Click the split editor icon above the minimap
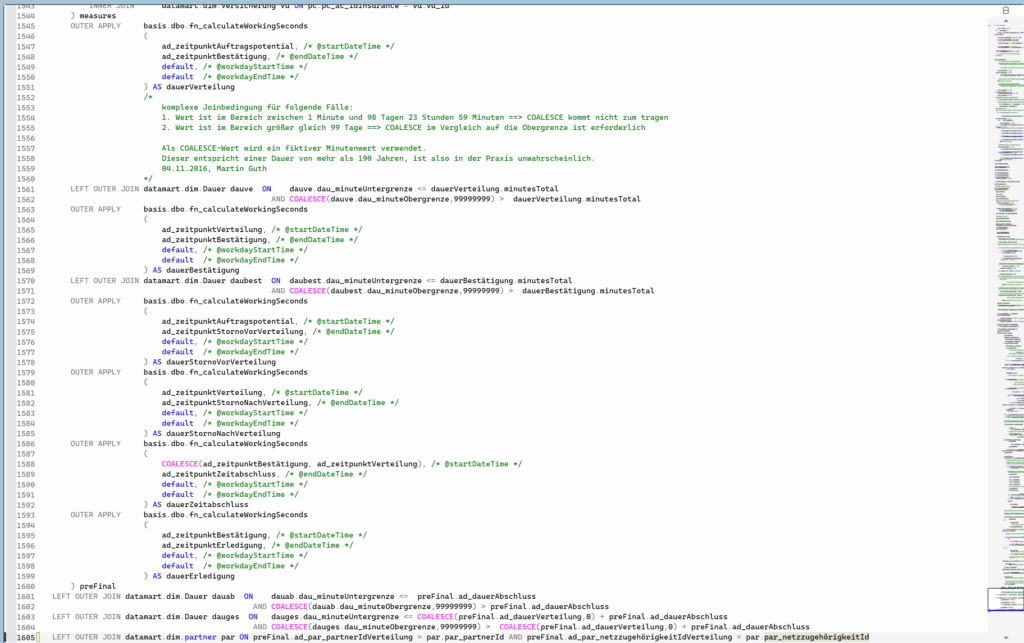 pos(1006,10)
